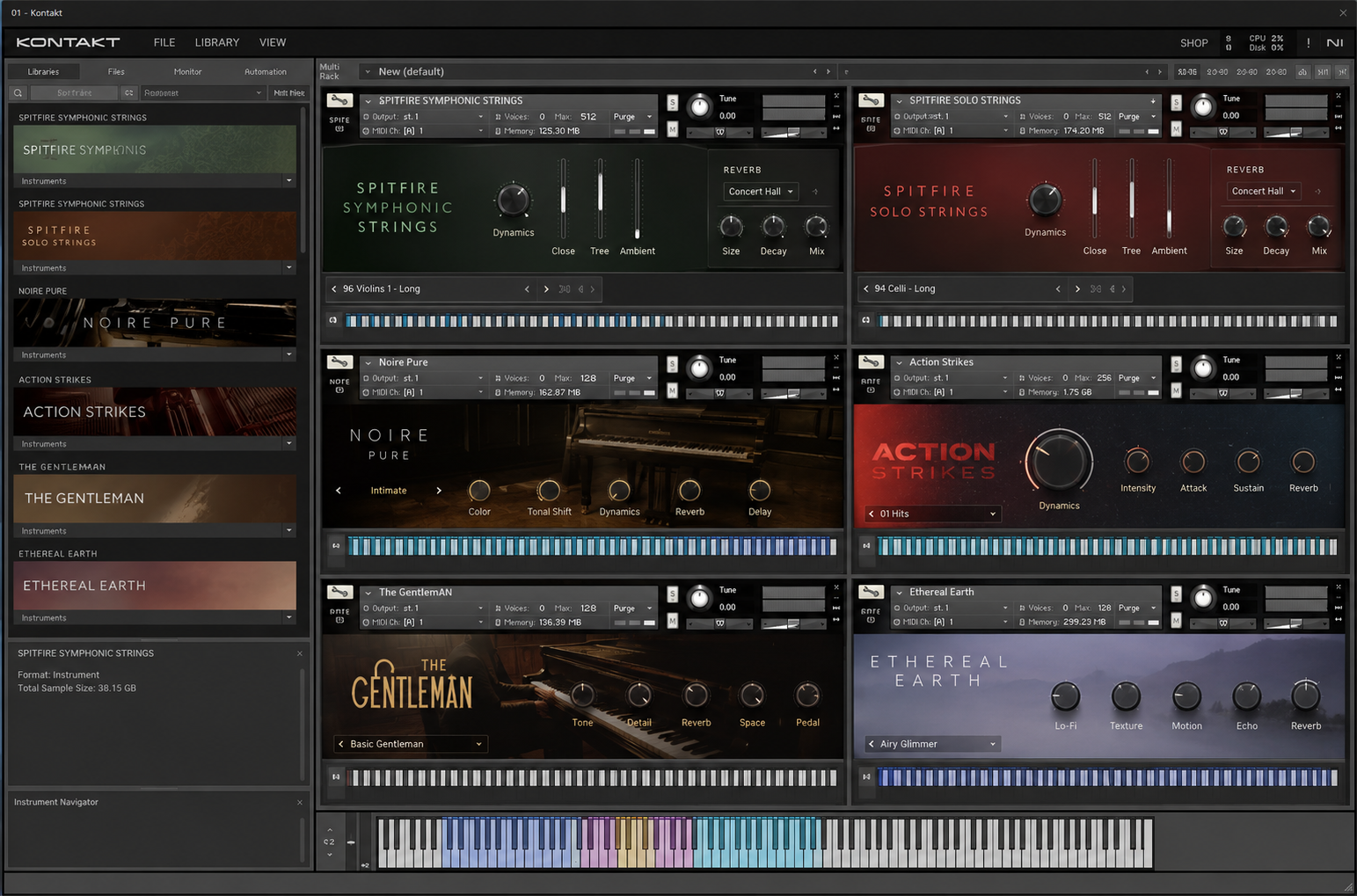This screenshot has width=1357, height=896.
Task: Open the VIEW menu
Action: pos(273,42)
